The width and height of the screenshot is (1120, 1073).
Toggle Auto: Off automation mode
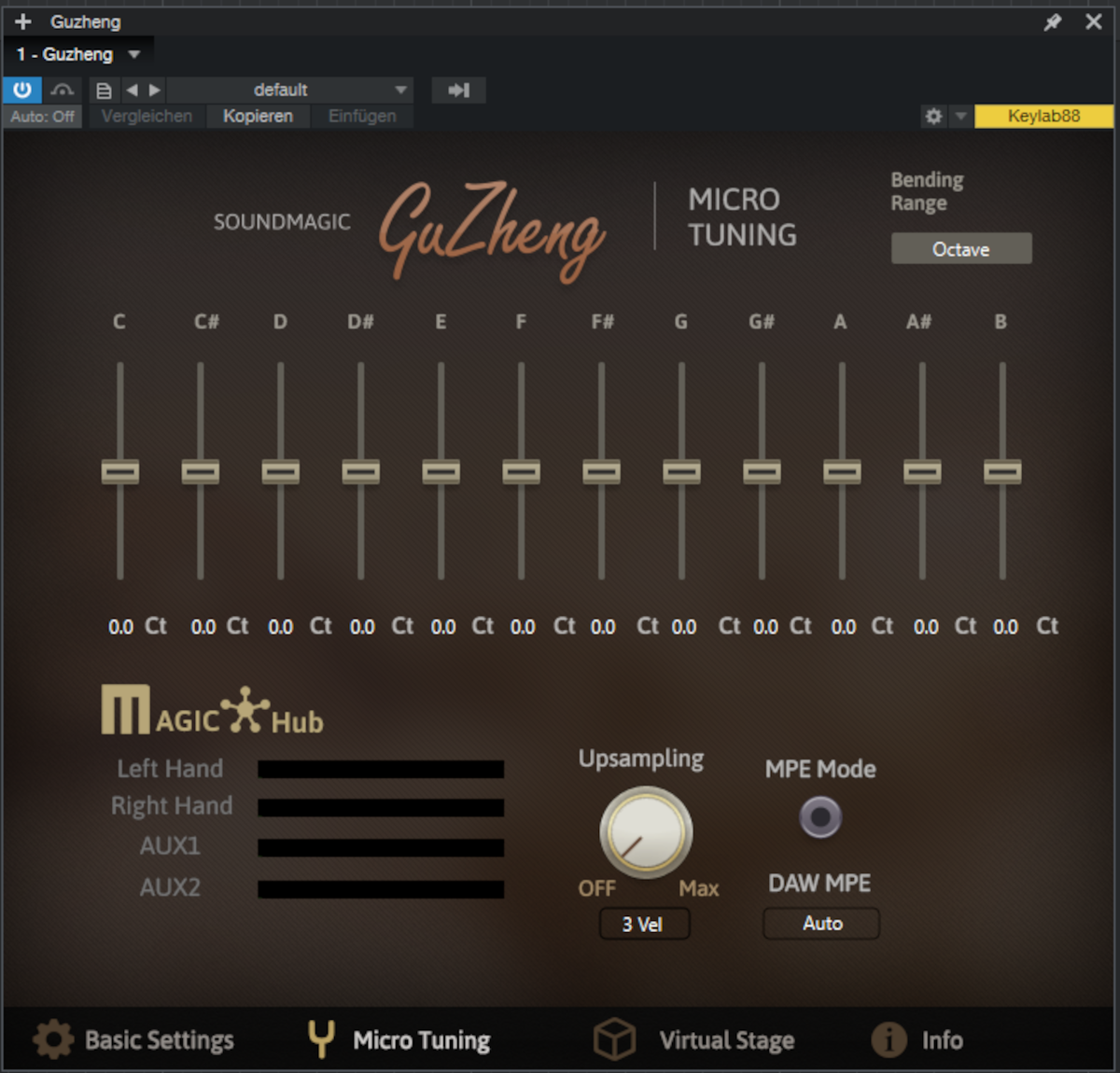tap(43, 117)
